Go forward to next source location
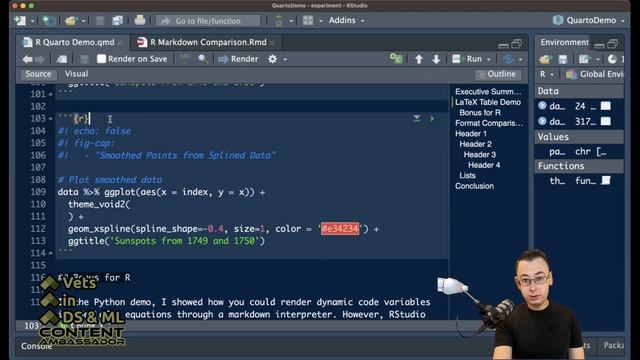 [40, 59]
